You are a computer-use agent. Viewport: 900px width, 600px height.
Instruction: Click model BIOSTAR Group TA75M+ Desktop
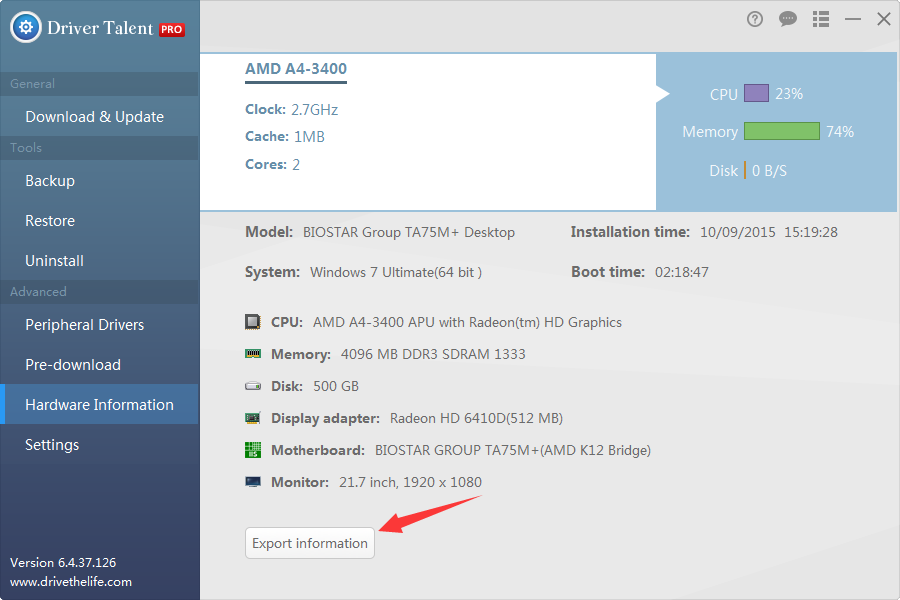click(409, 232)
